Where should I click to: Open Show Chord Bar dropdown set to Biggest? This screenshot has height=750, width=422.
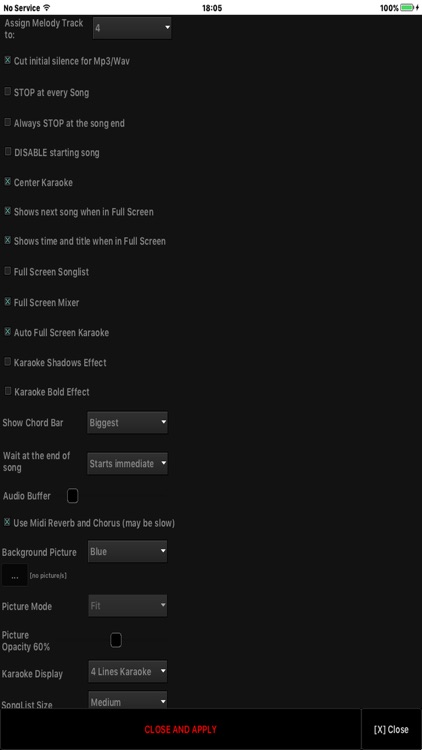pos(127,423)
